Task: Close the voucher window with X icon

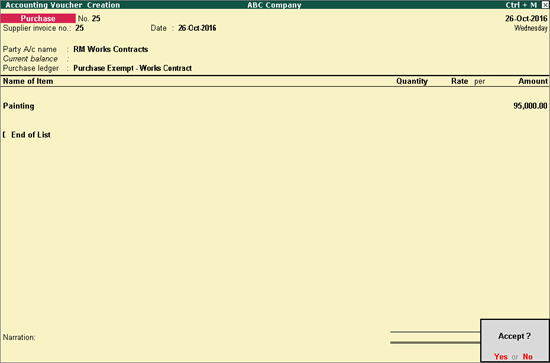Action: tap(545, 5)
